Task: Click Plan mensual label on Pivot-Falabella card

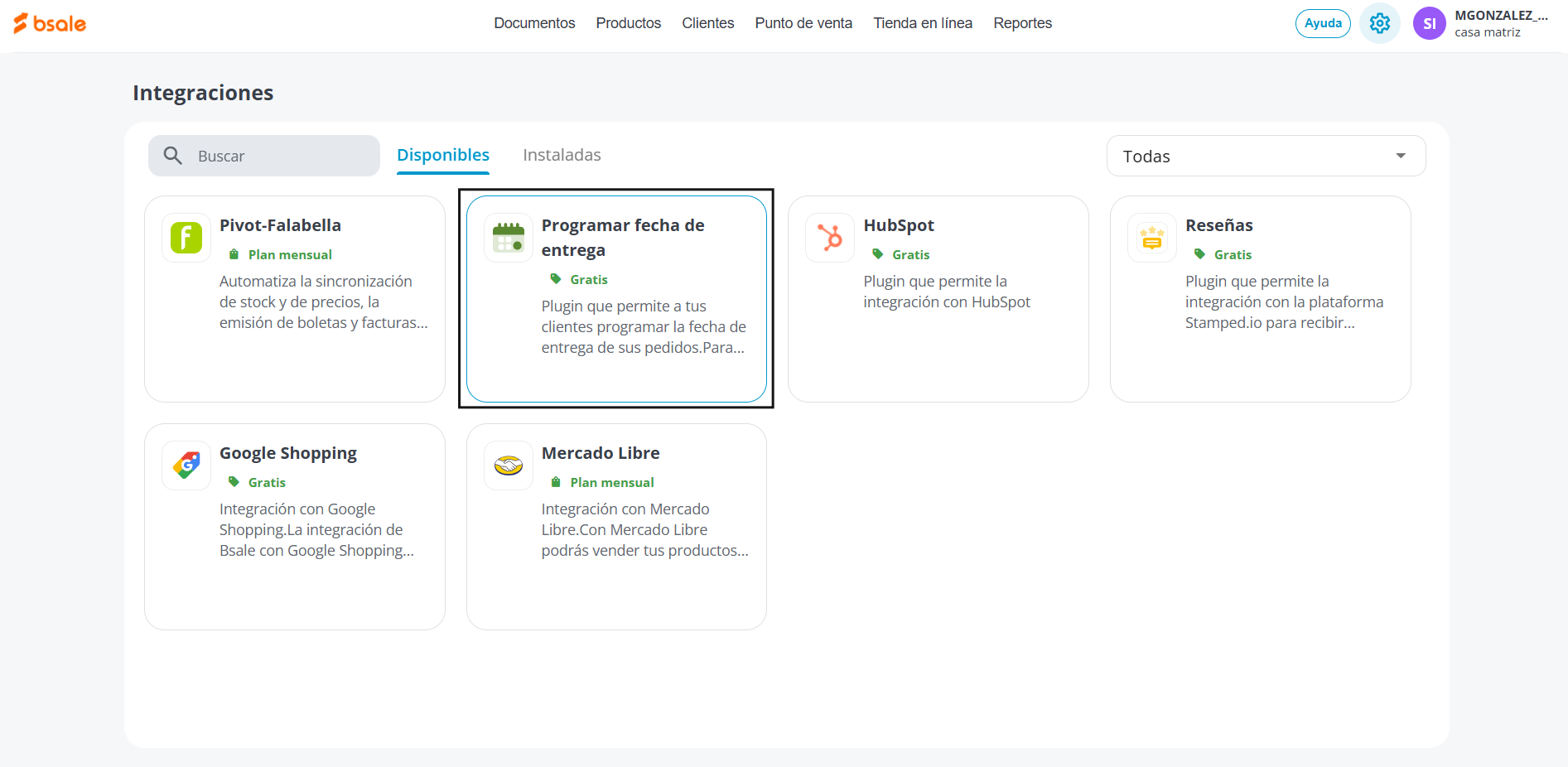Action: coord(290,254)
